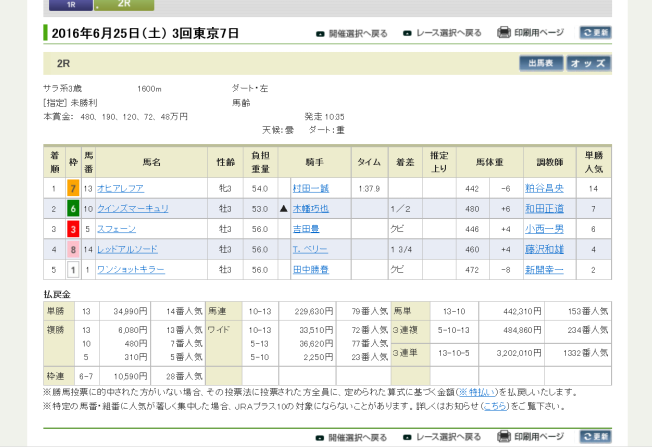Screen dimensions: 652x447
Task: Click arrow icon beside top レース選択へ戻る
Action: pos(406,33)
